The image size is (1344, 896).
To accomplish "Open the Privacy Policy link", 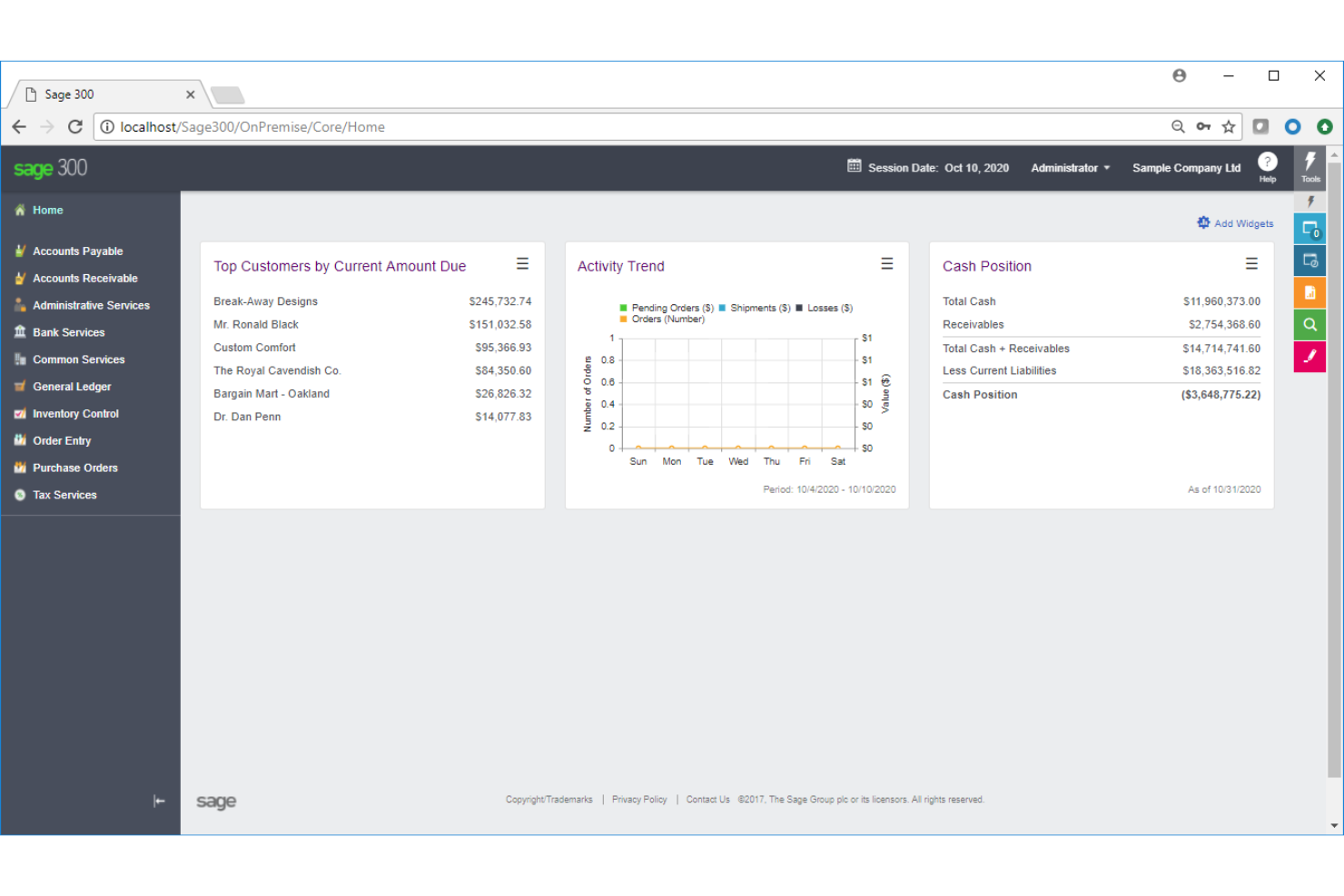I will click(639, 800).
